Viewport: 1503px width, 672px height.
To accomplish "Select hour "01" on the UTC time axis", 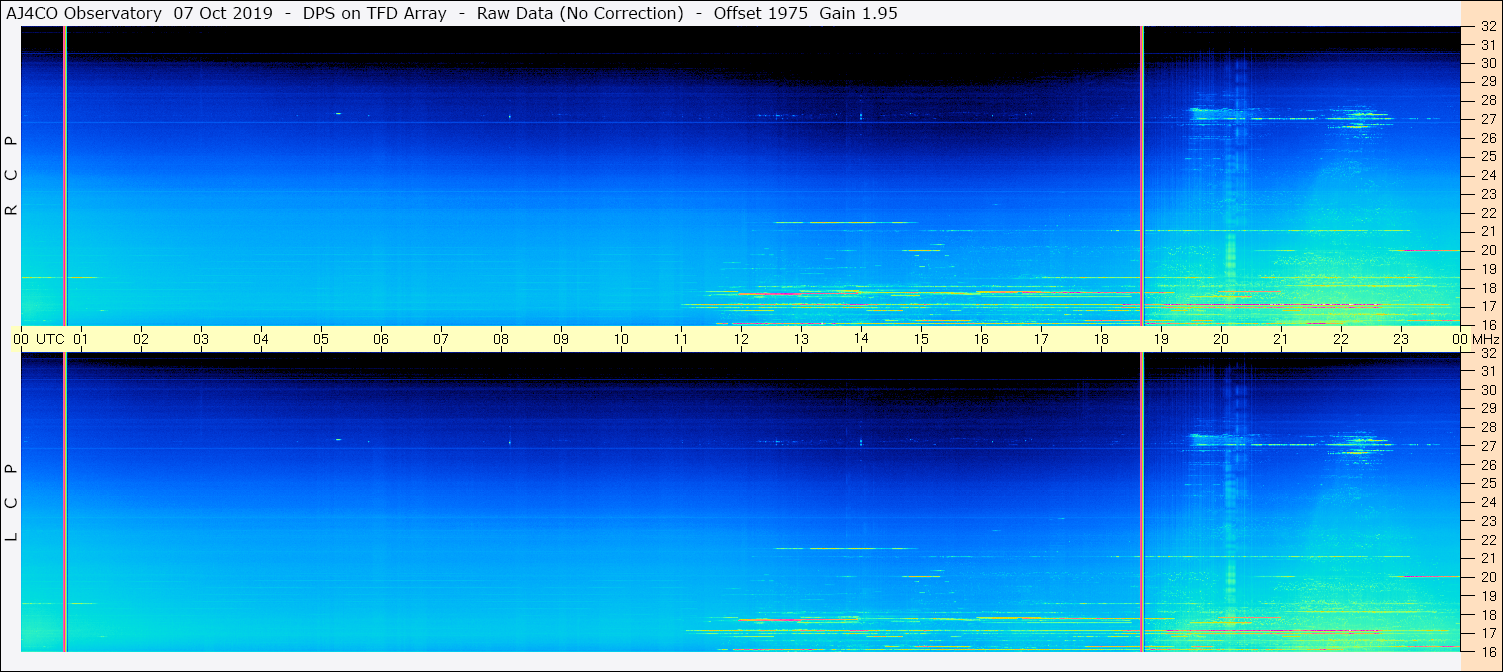I will click(81, 339).
